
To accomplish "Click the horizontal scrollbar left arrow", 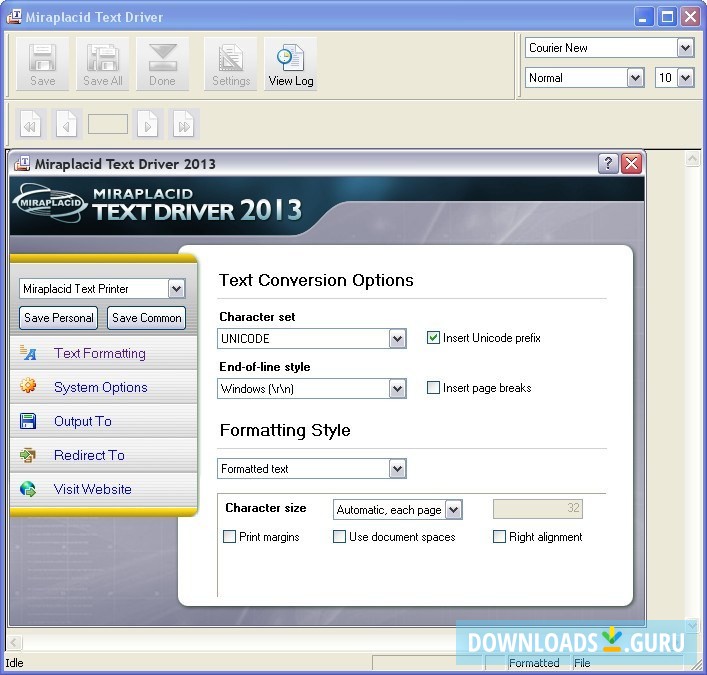I will [13, 642].
